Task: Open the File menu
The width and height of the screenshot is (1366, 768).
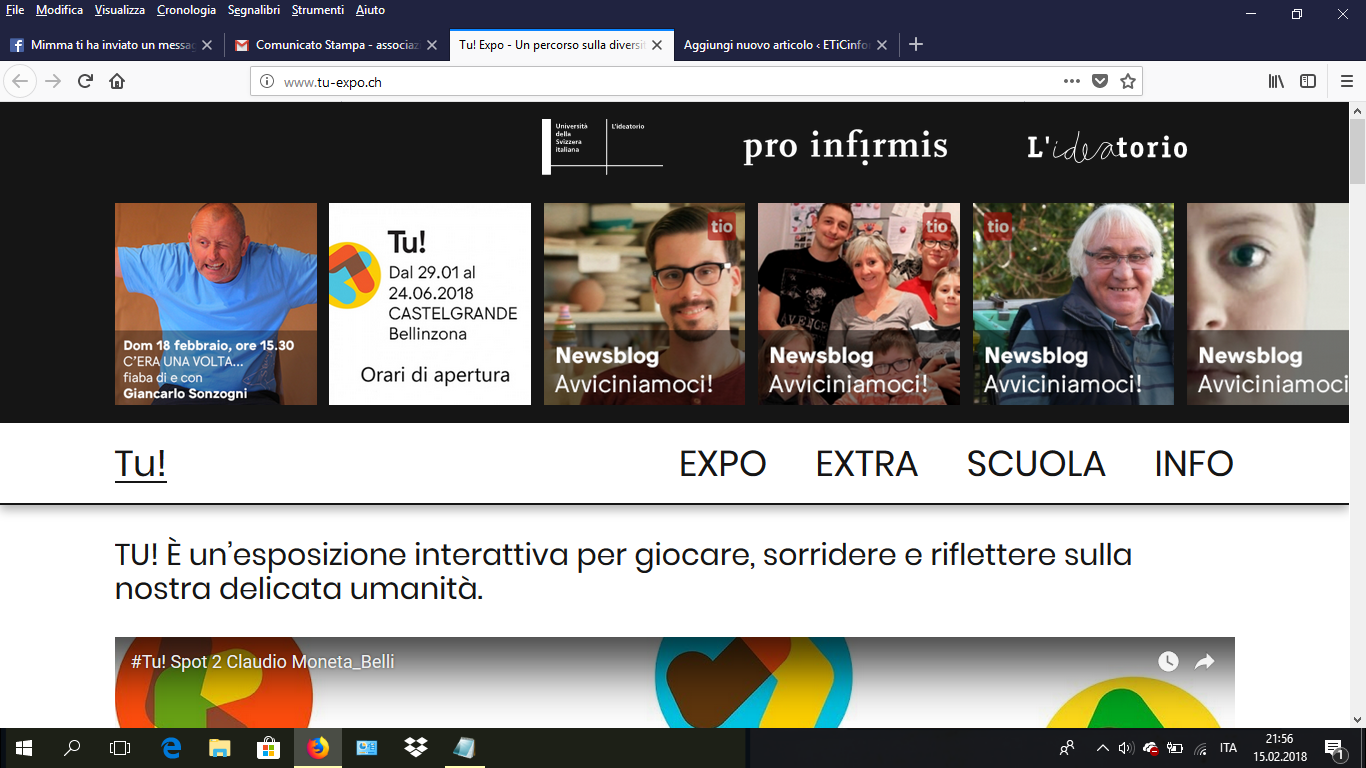Action: pyautogui.click(x=15, y=10)
